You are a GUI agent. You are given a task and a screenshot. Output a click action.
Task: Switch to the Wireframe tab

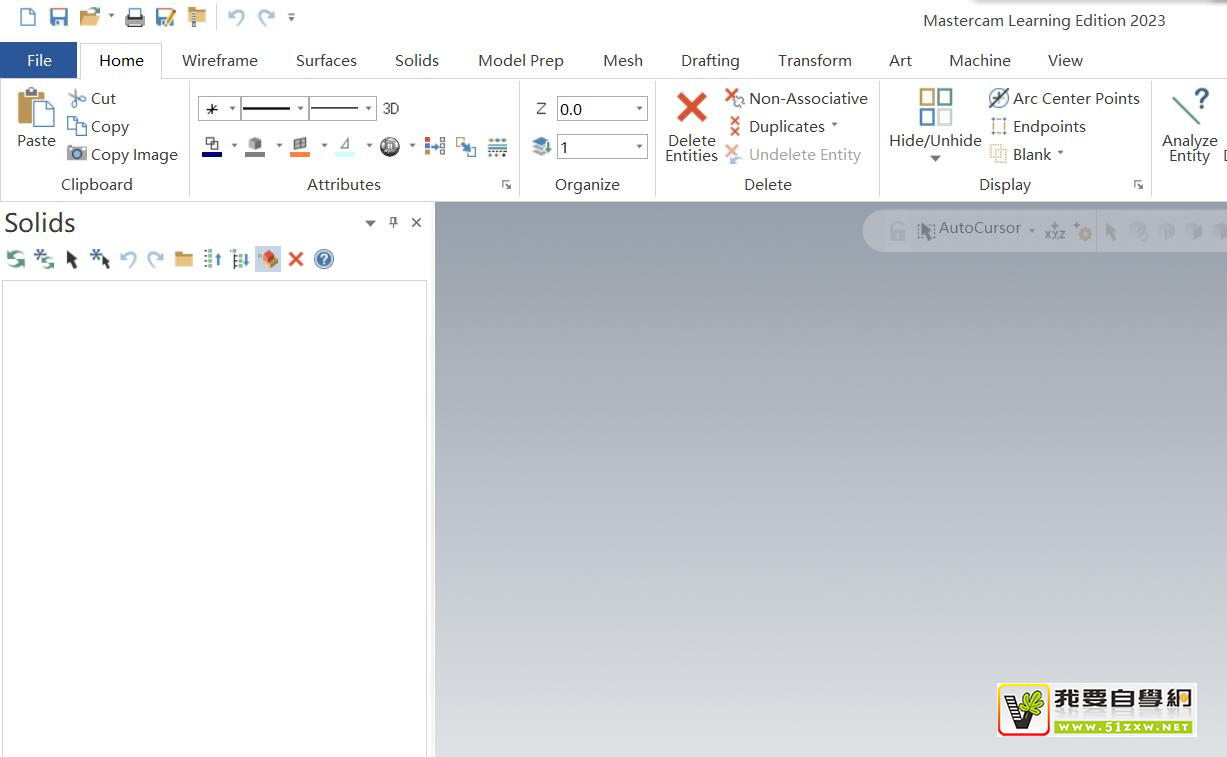[220, 60]
